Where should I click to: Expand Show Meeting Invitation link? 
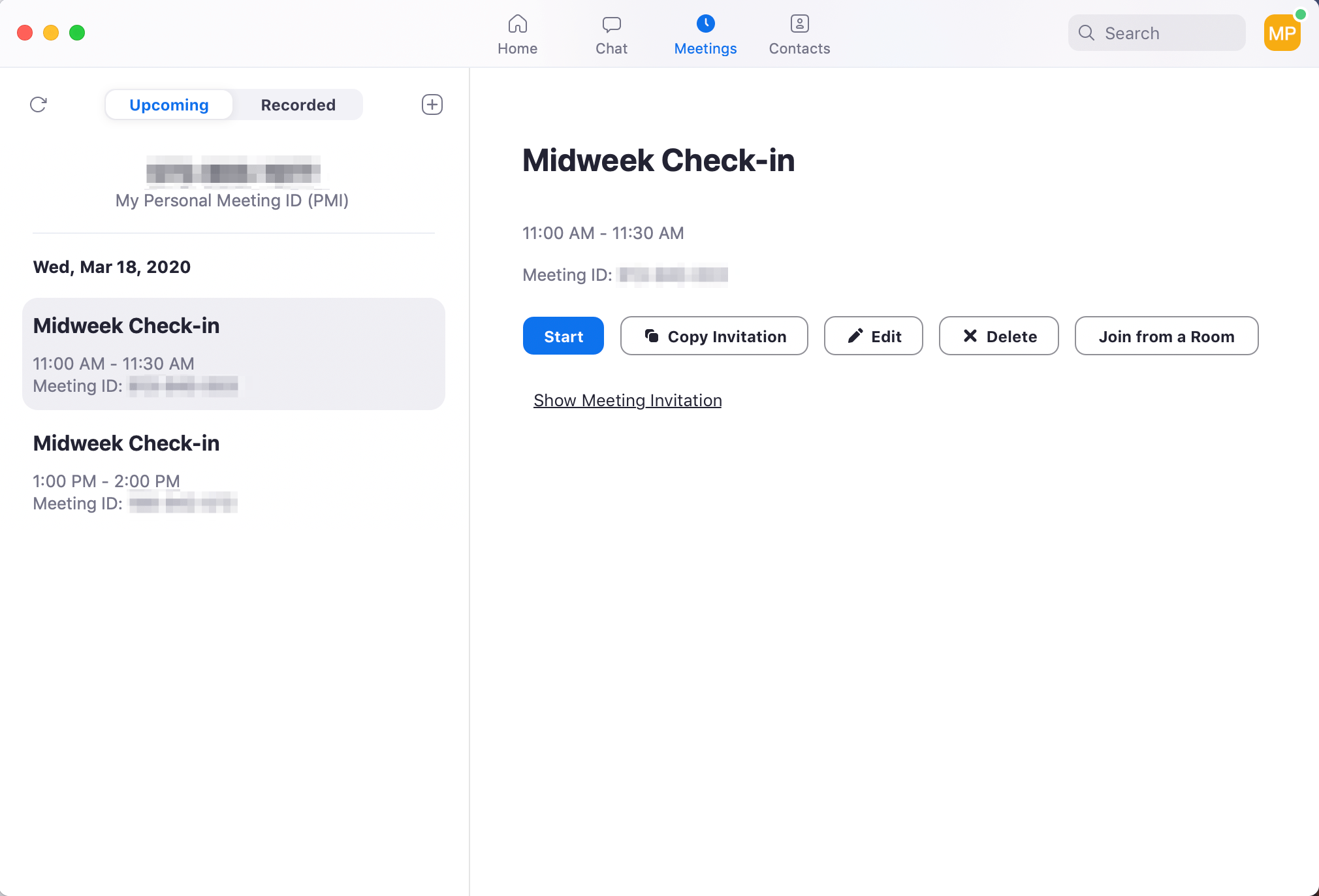pos(628,400)
